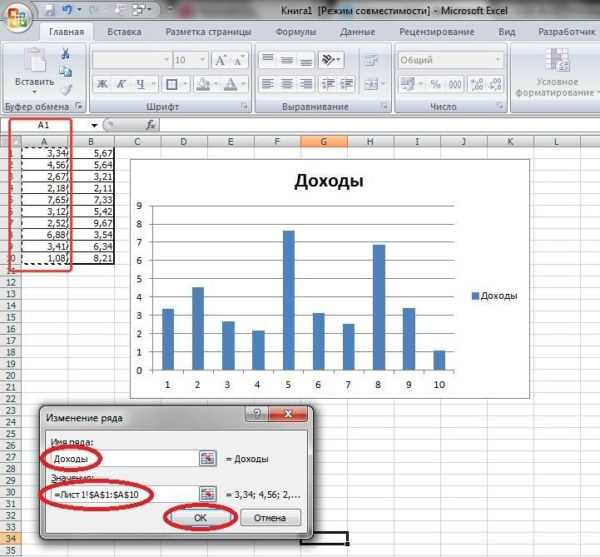Apply font color with the A icon
This screenshot has height=557, width=600.
tap(231, 84)
